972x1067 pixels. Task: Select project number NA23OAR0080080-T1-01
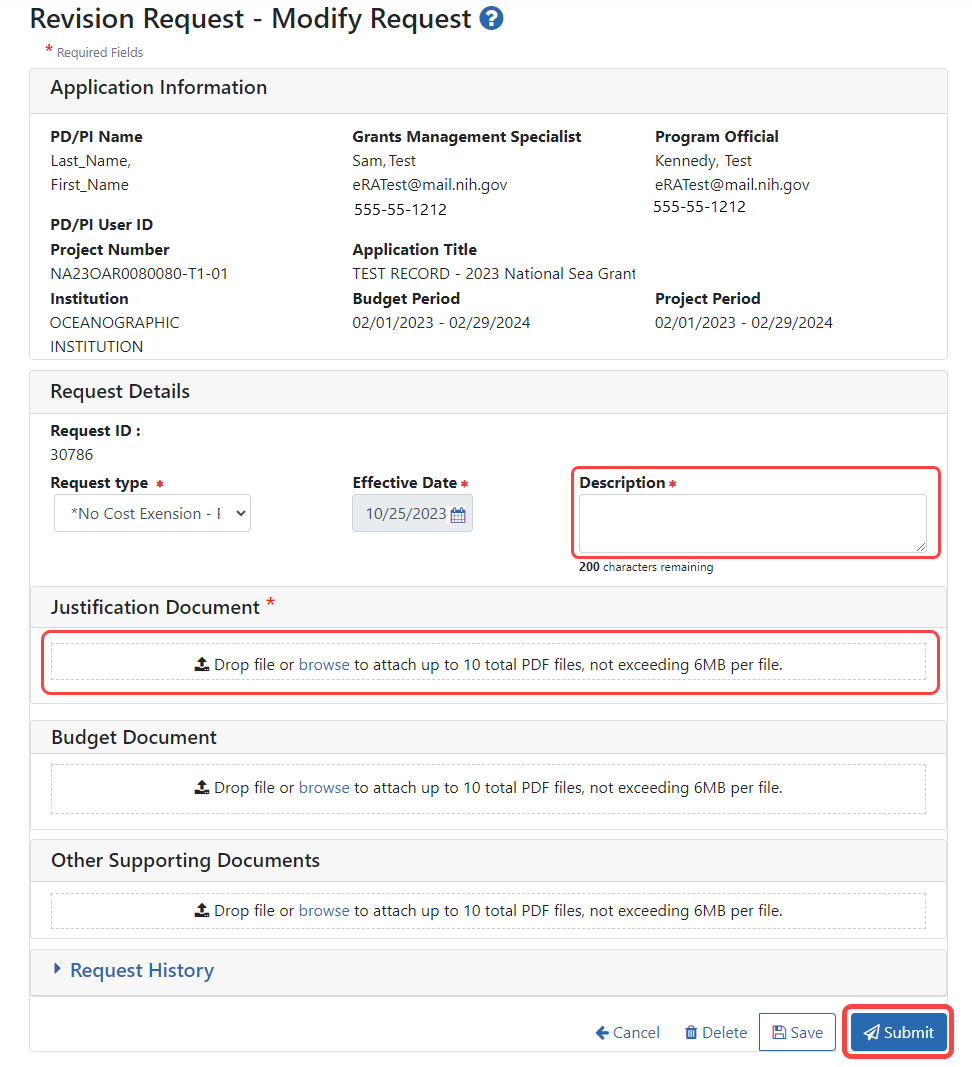tap(139, 274)
